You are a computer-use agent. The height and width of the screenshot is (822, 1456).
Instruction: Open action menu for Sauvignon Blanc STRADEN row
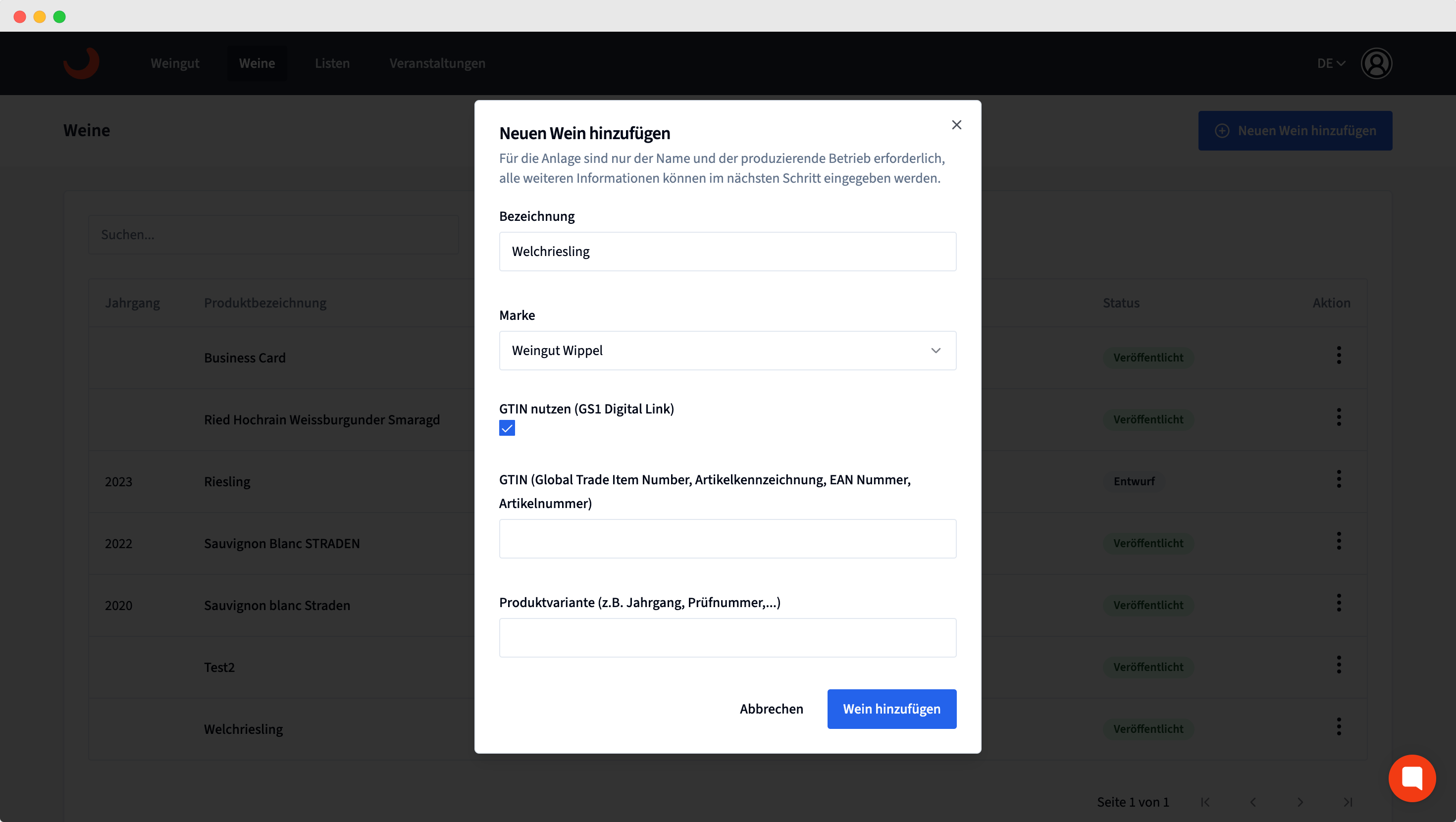(x=1339, y=541)
